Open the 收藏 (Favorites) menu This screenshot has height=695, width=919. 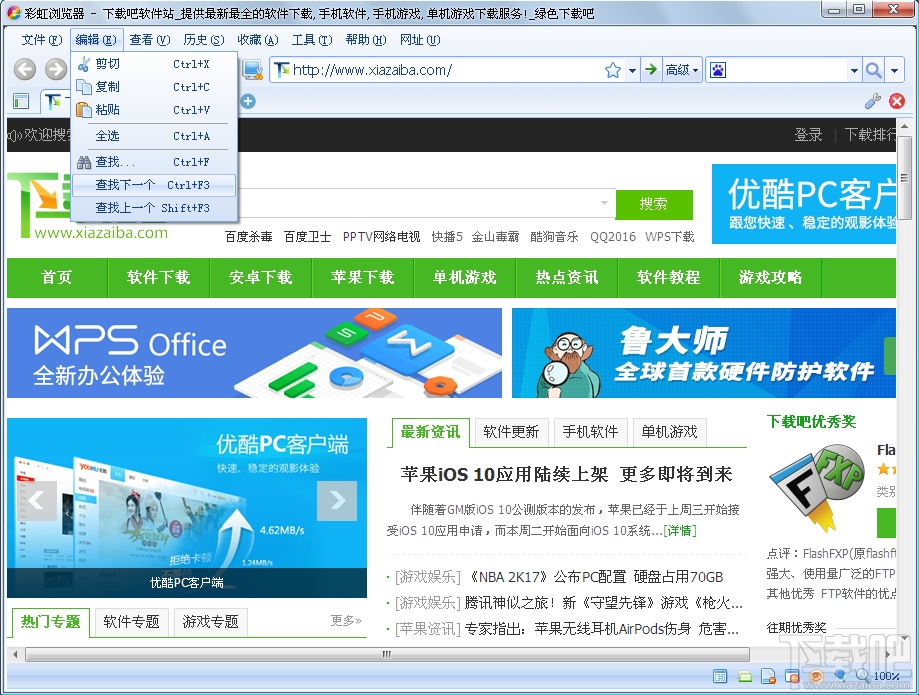point(257,40)
